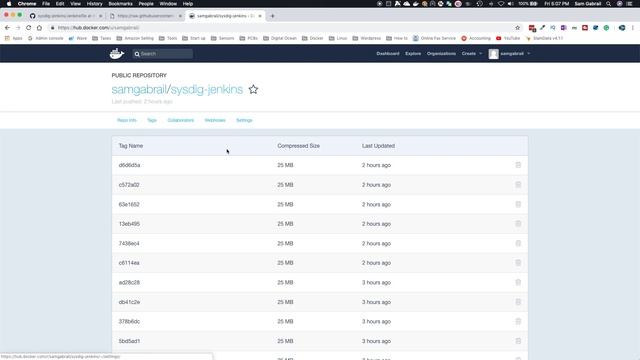The image size is (640, 360).
Task: Delete tag 63e1652 with trash icon
Action: click(518, 204)
